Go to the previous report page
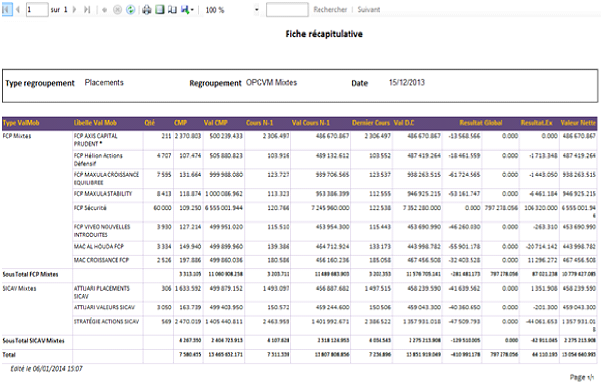602x383 pixels. point(17,10)
